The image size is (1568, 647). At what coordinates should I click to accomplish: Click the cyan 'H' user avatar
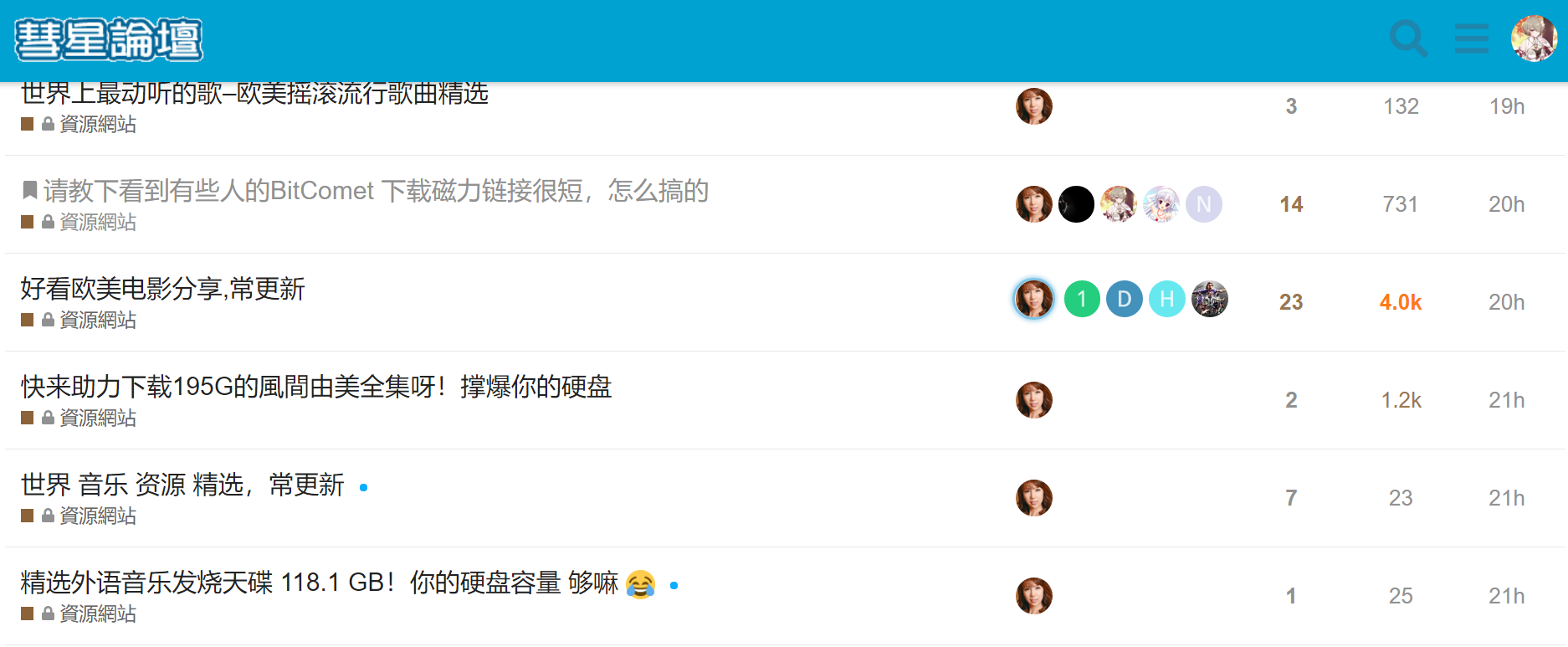(x=1167, y=299)
